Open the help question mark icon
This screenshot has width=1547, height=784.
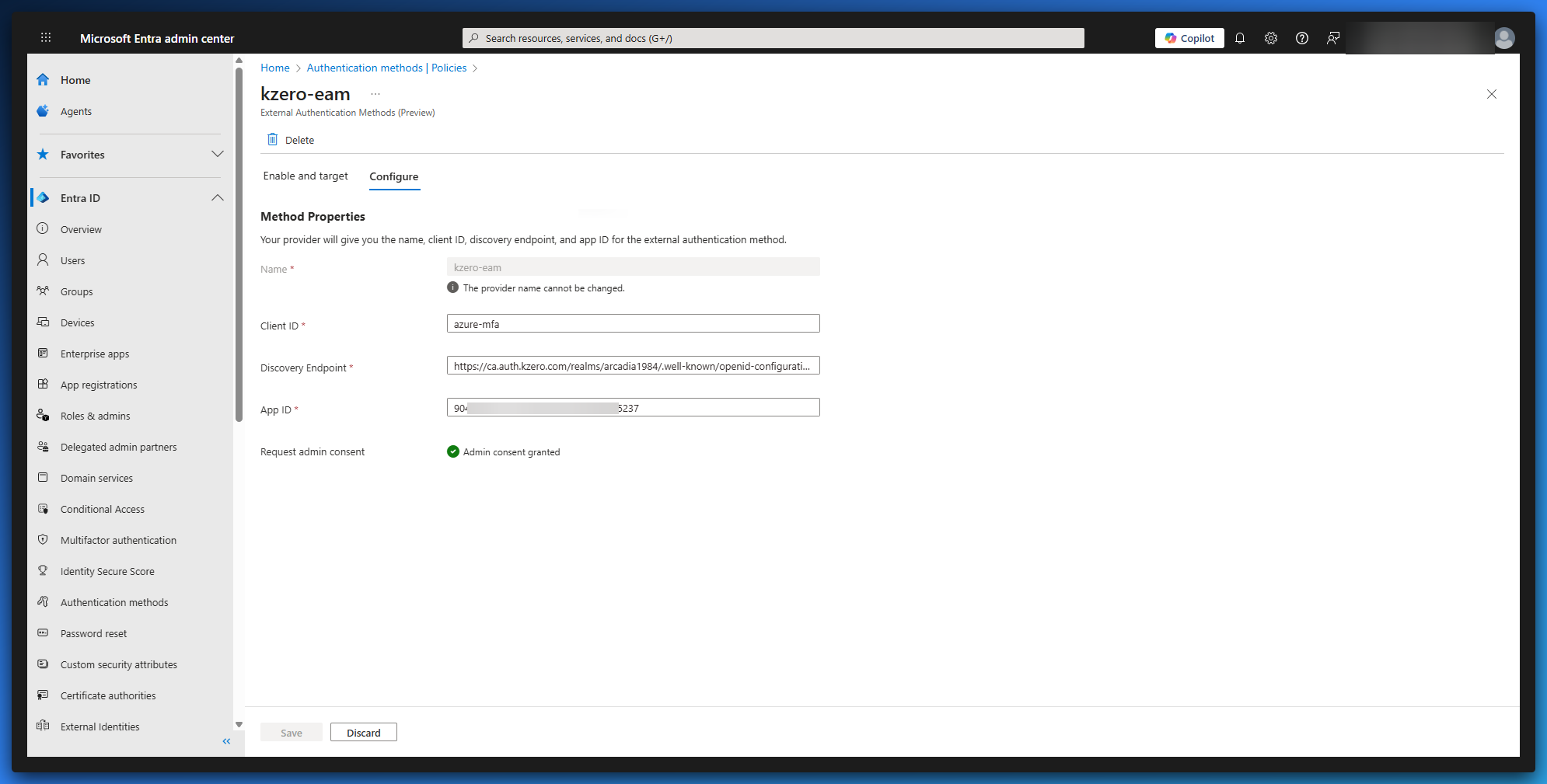tap(1302, 38)
